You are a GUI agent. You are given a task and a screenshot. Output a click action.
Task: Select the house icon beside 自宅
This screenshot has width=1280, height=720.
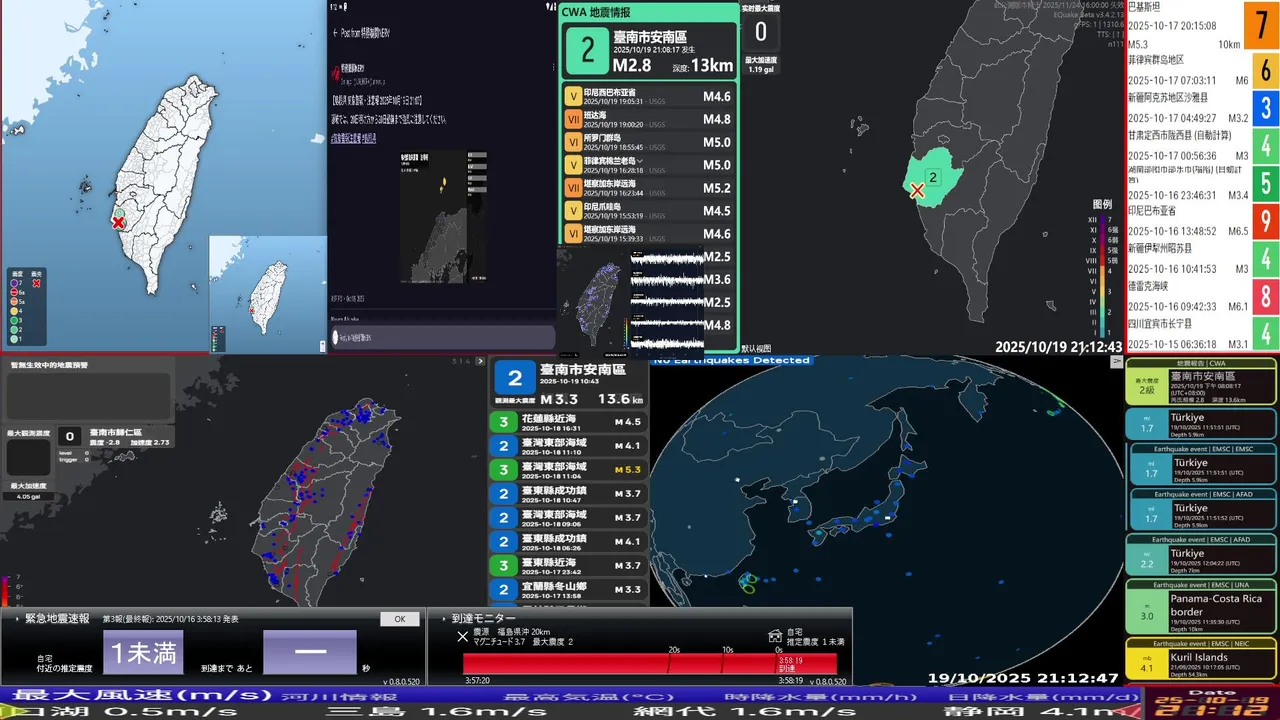[x=773, y=636]
